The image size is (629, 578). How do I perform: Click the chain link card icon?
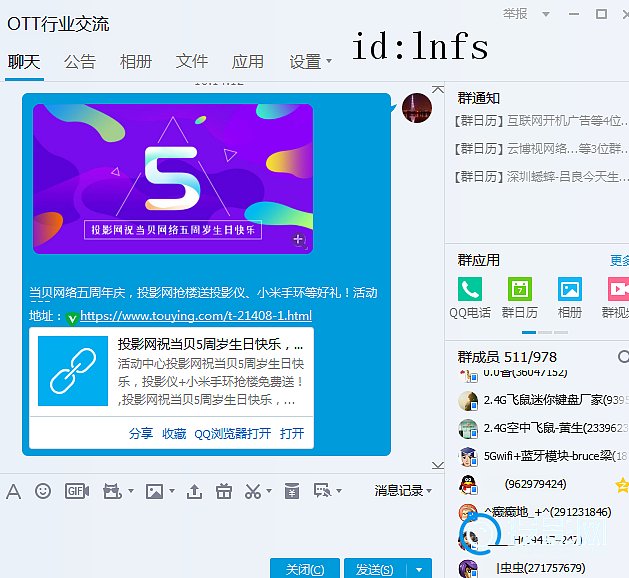pyautogui.click(x=73, y=371)
